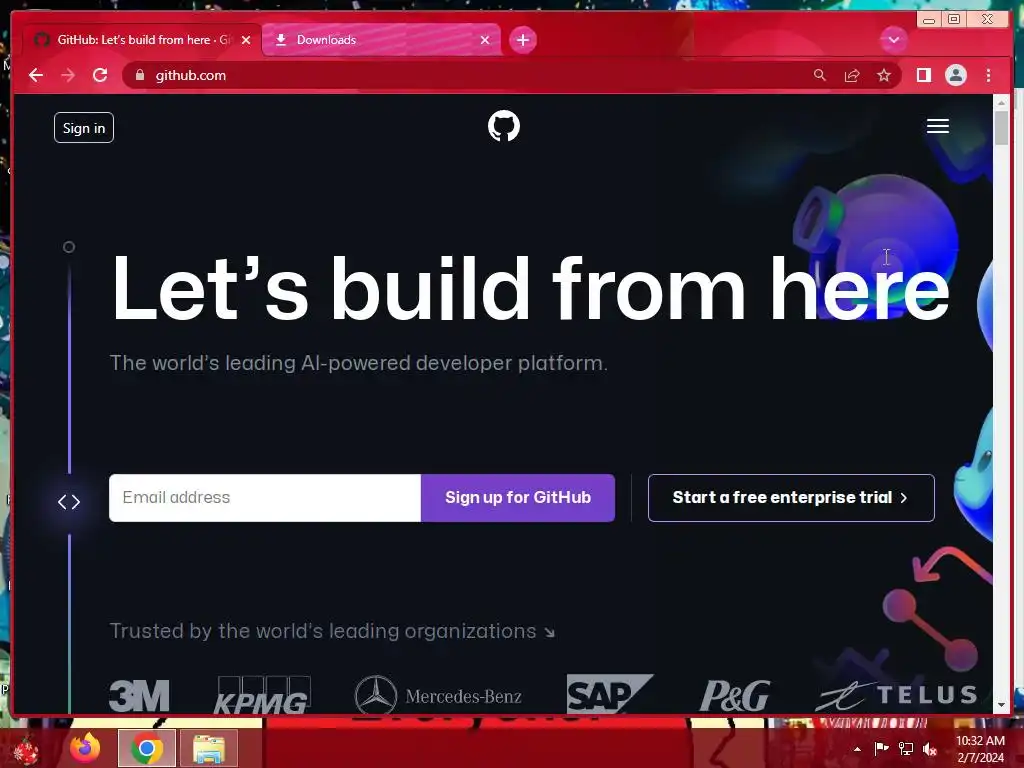This screenshot has width=1024, height=768.
Task: Click the 3M logo
Action: [139, 696]
